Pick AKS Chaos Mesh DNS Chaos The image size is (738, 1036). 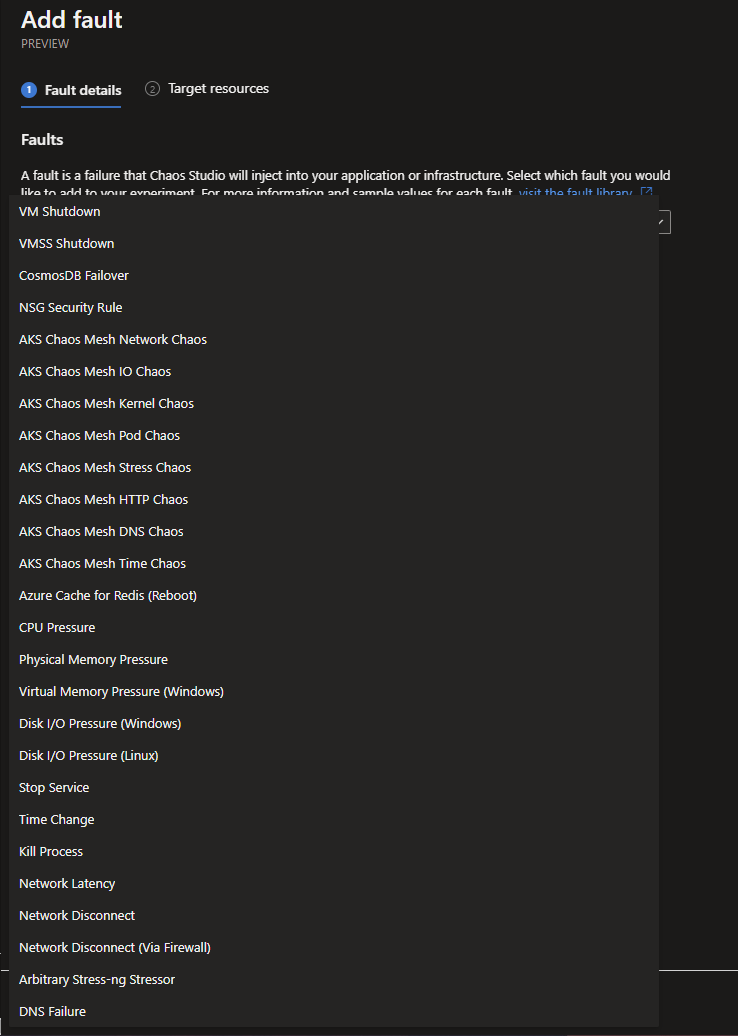coord(101,532)
